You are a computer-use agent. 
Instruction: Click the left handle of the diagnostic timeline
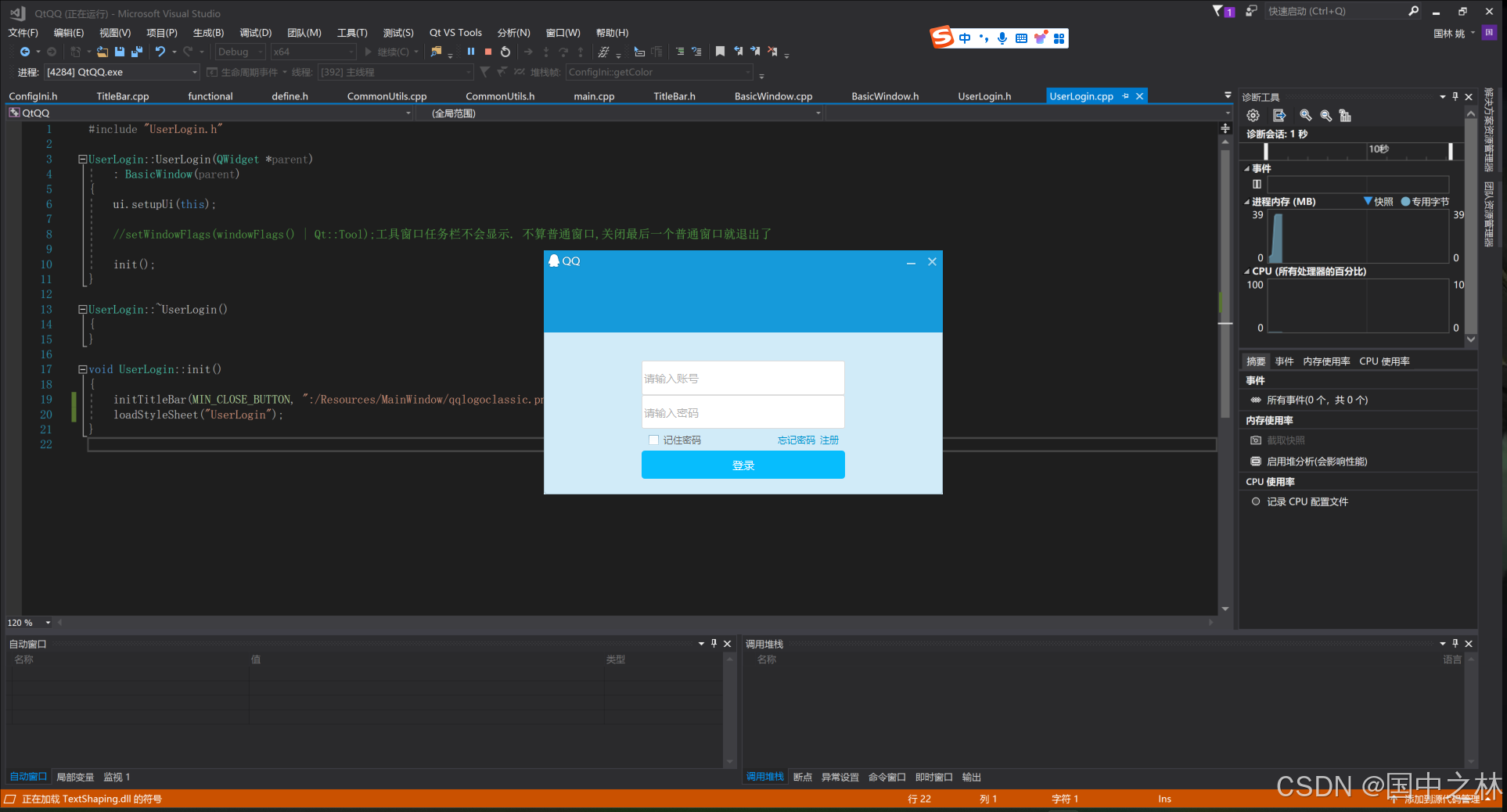1266,151
